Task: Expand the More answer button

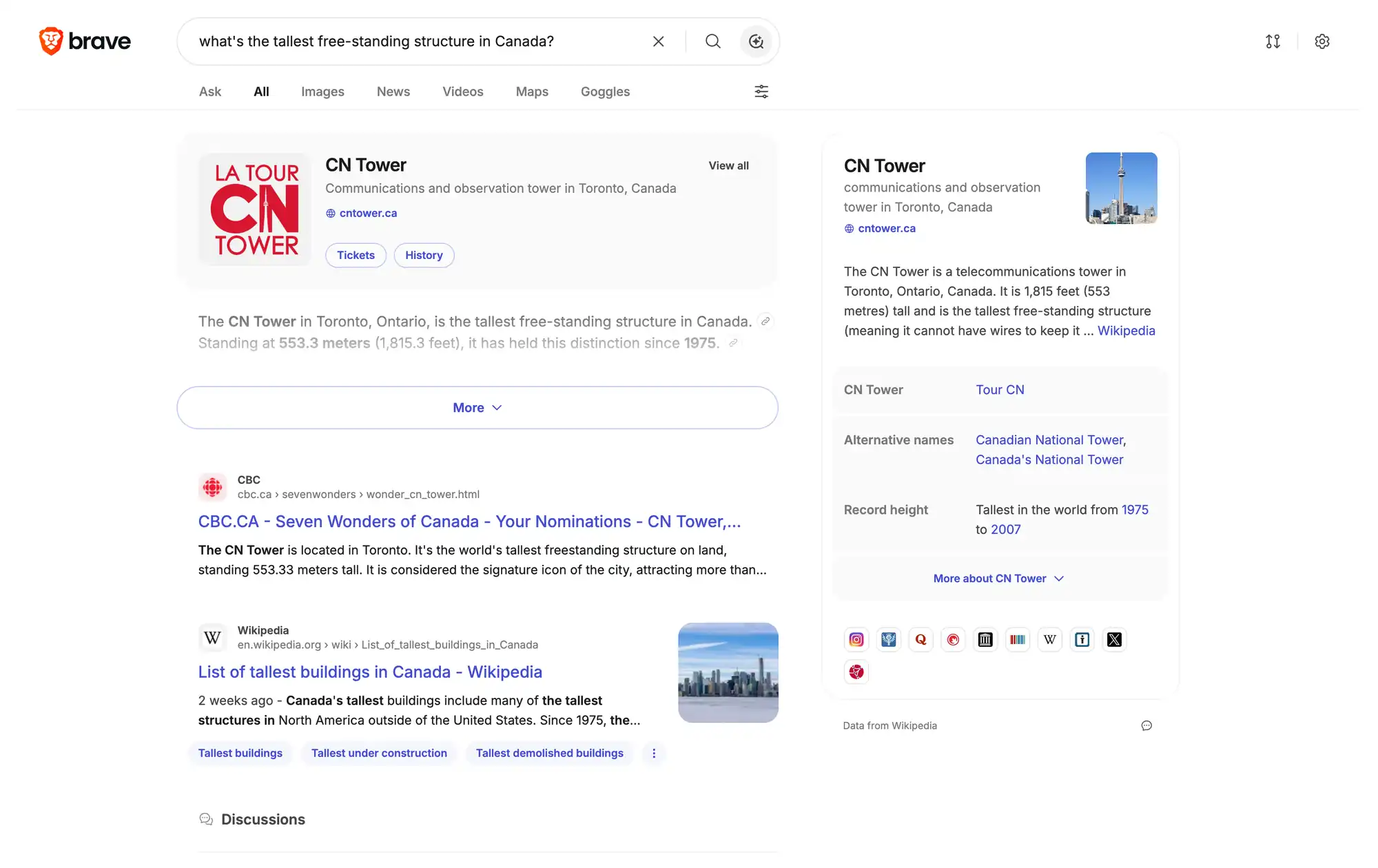Action: point(477,408)
